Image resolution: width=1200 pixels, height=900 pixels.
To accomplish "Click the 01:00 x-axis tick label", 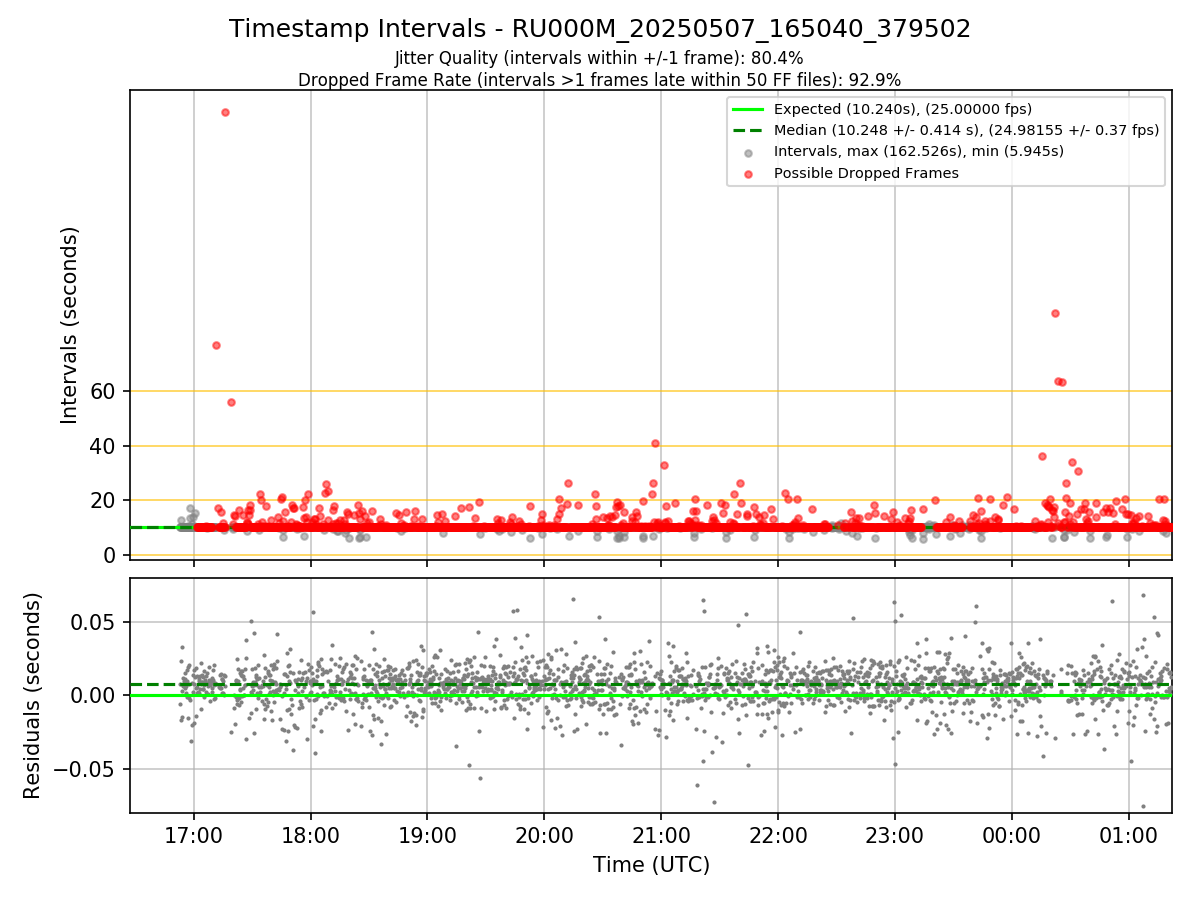I will [x=1129, y=835].
